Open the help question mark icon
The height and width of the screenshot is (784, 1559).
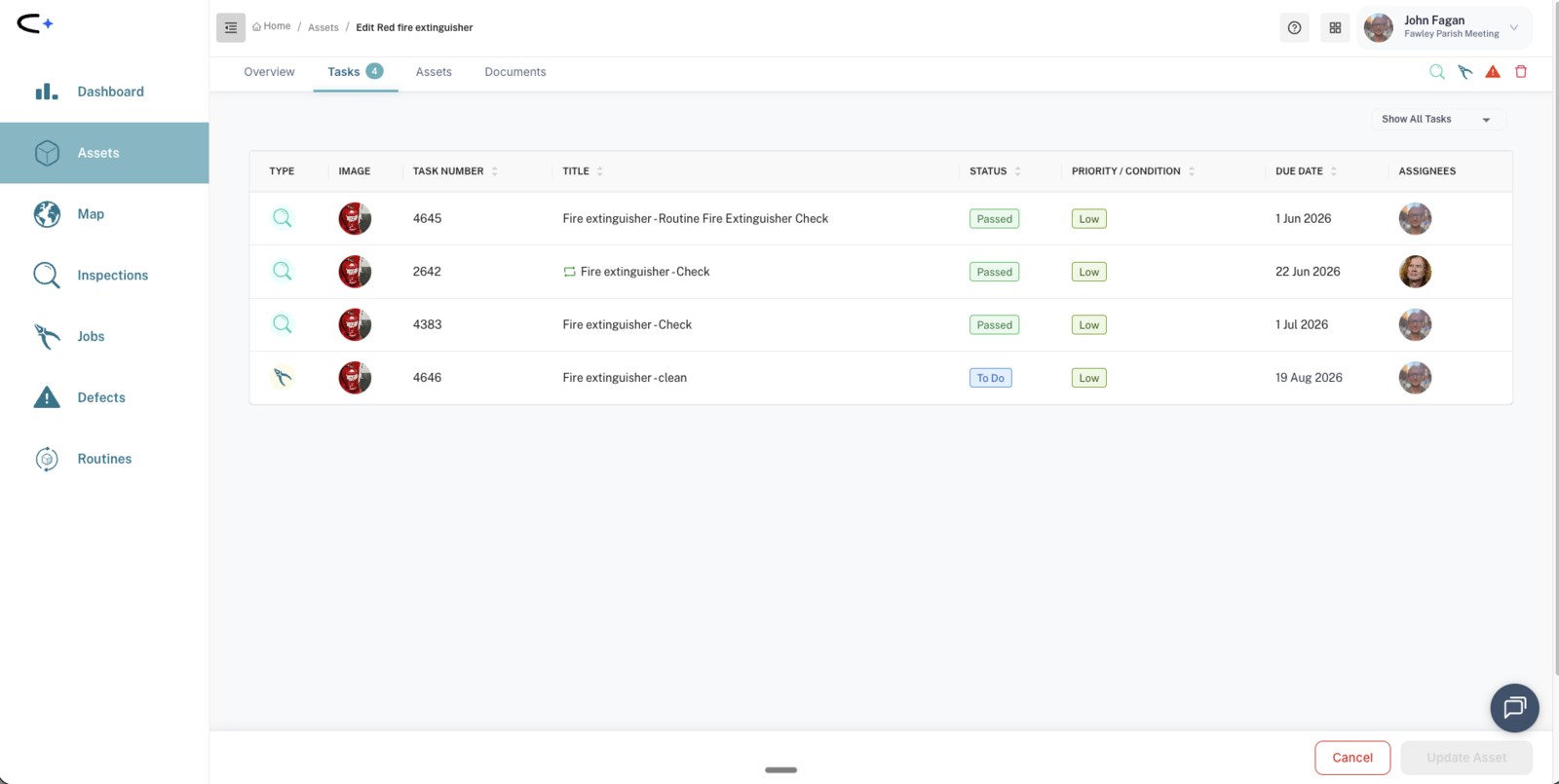(x=1294, y=28)
